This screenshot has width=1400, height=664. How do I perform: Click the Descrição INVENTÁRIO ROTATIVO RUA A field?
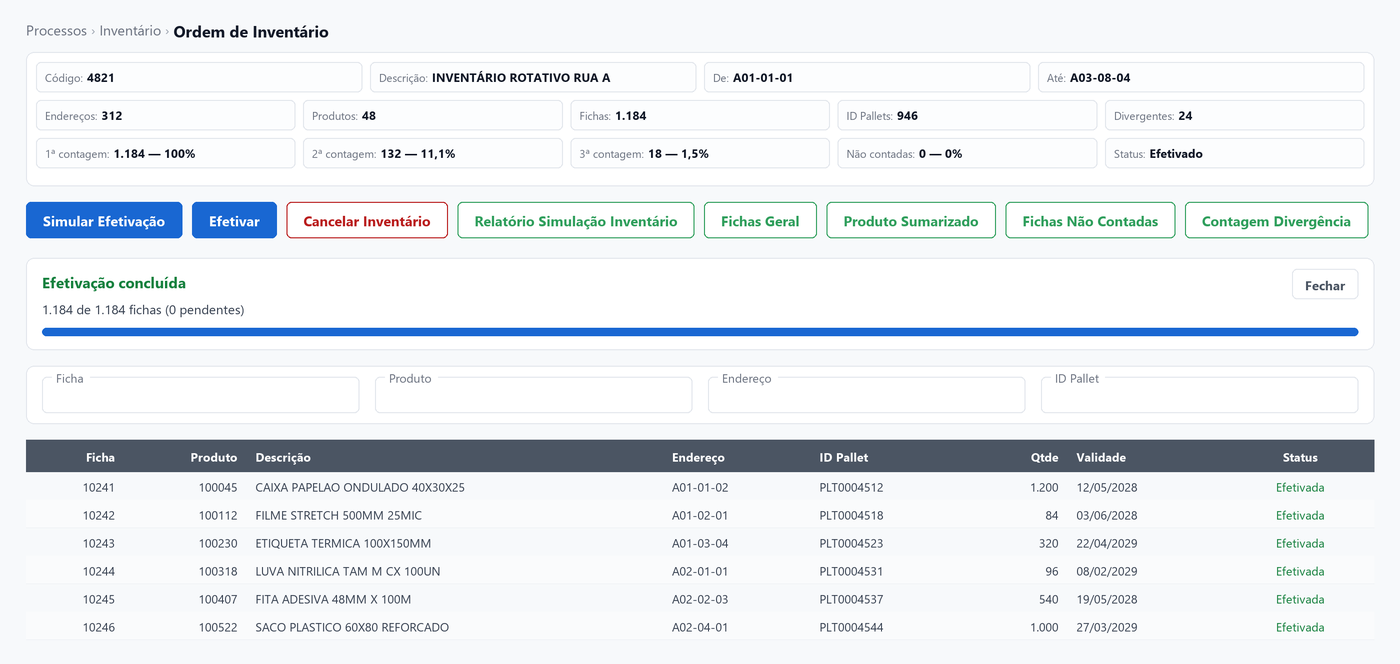pos(533,77)
